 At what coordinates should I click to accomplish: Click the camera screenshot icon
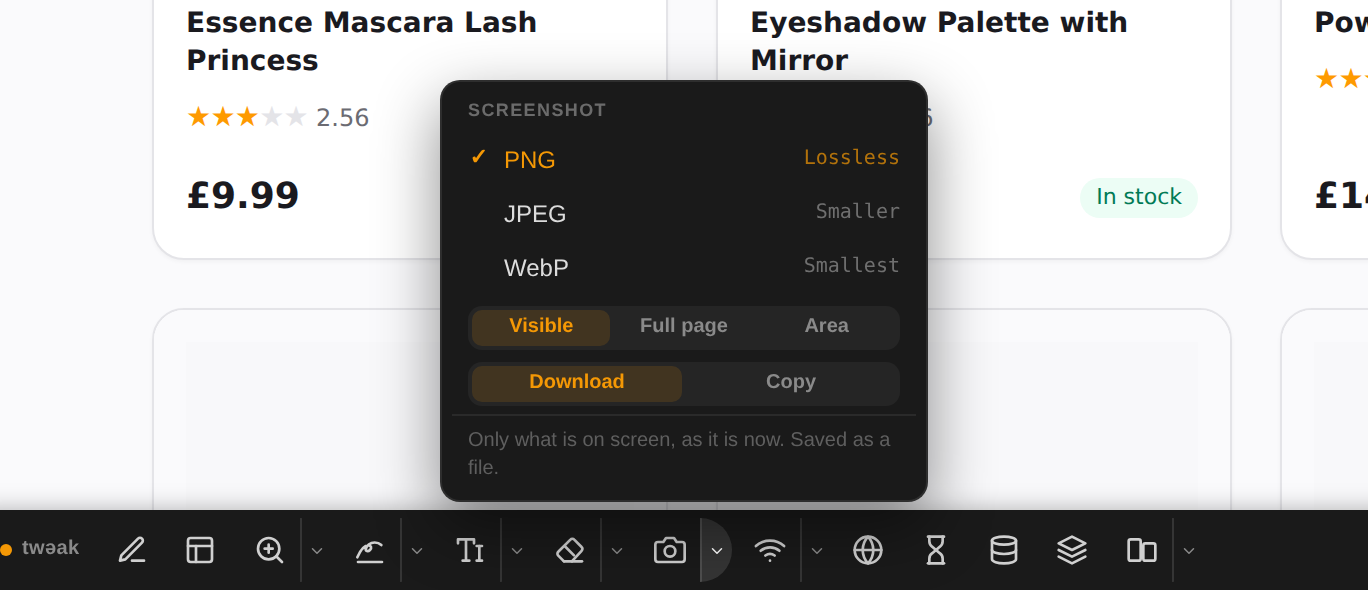click(x=670, y=550)
